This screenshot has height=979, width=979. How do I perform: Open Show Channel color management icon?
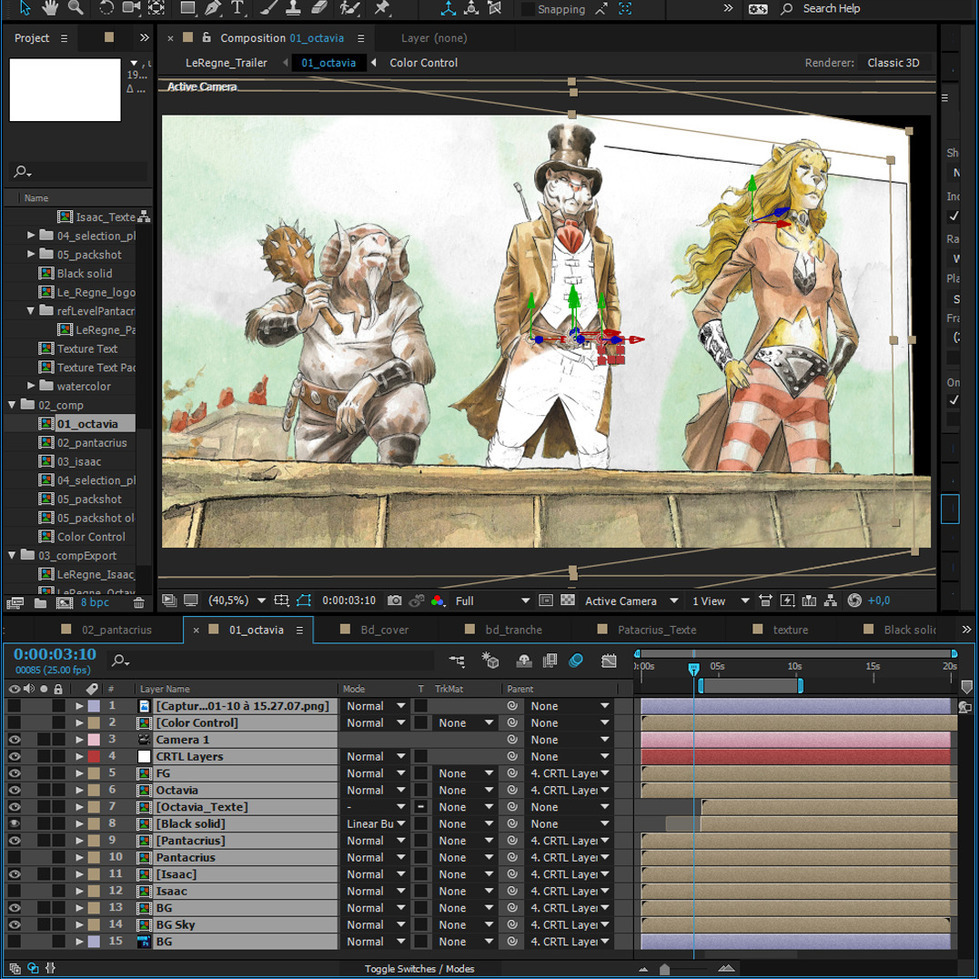pyautogui.click(x=438, y=601)
